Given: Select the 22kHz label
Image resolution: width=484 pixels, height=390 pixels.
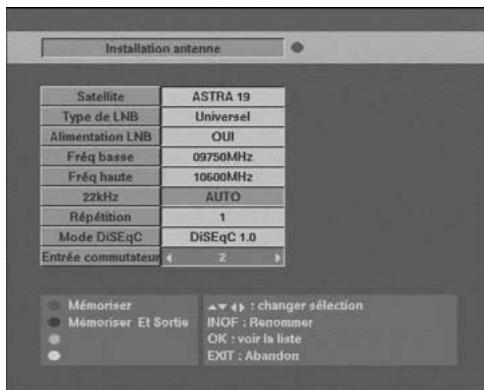Looking at the screenshot, I should click(x=100, y=197).
